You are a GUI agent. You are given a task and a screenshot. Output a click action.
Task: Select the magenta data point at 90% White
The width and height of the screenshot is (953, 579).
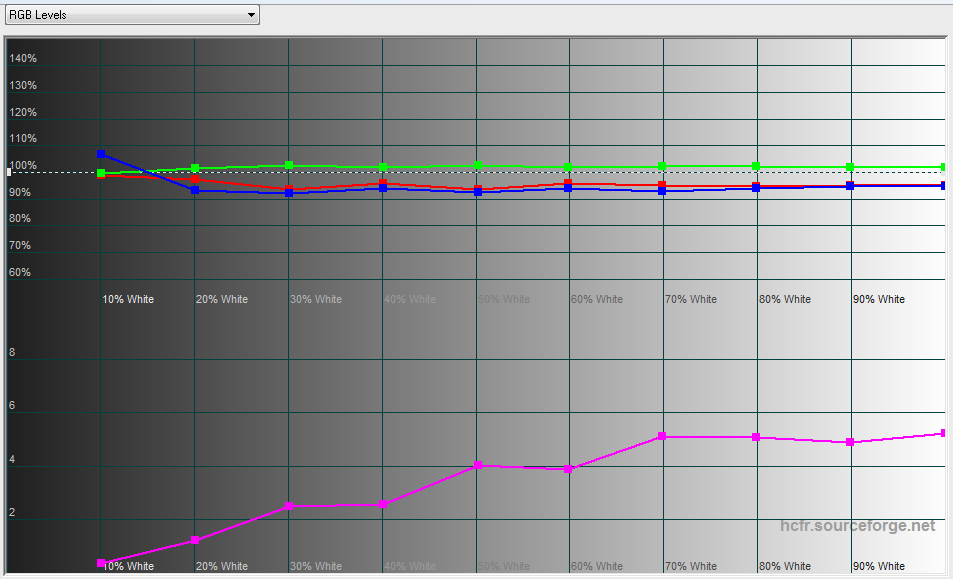(850, 442)
